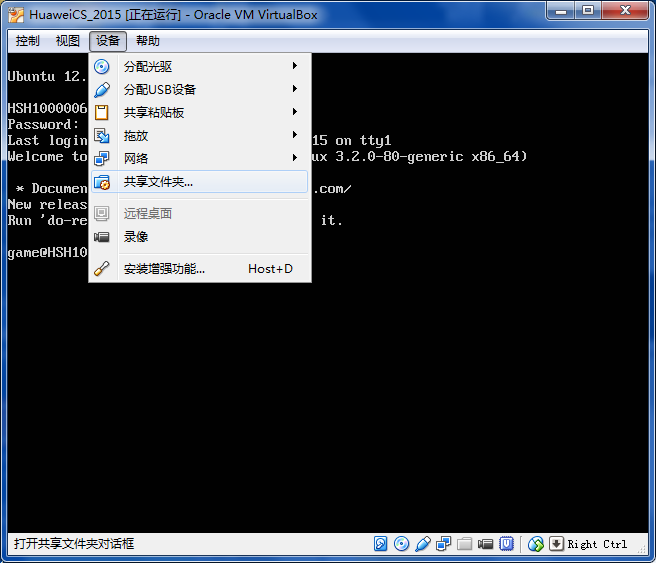Click the USB plug icon beside 分配USB设备
The image size is (656, 563).
pyautogui.click(x=102, y=90)
